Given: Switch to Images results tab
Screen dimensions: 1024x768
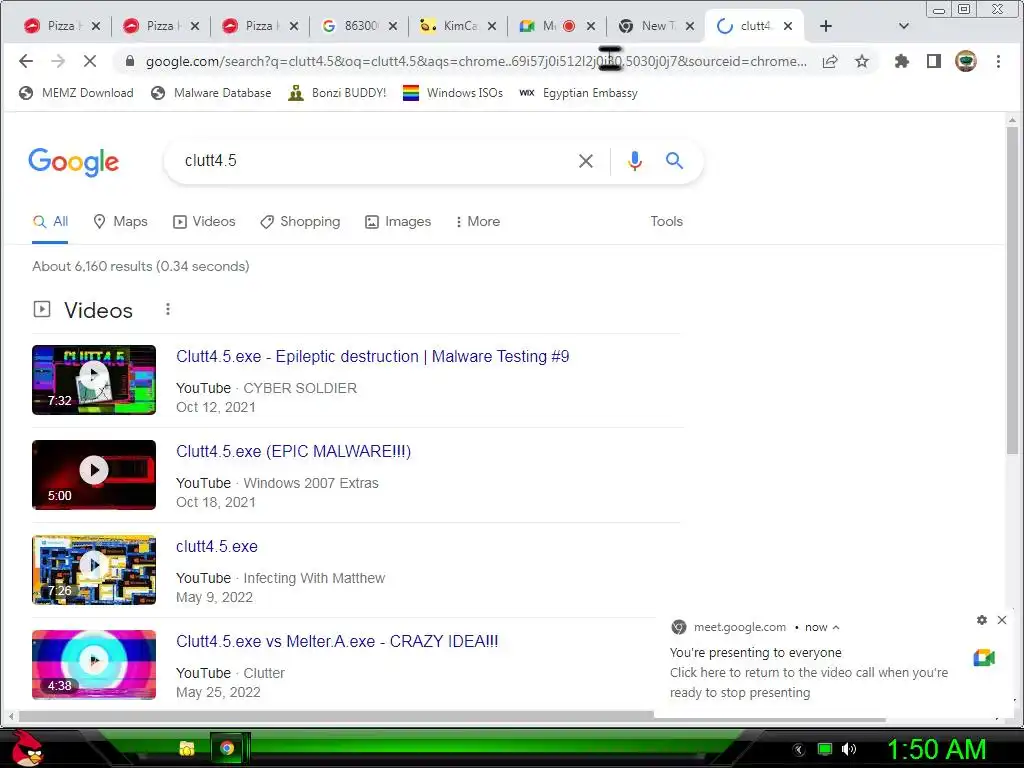Looking at the screenshot, I should tap(398, 221).
